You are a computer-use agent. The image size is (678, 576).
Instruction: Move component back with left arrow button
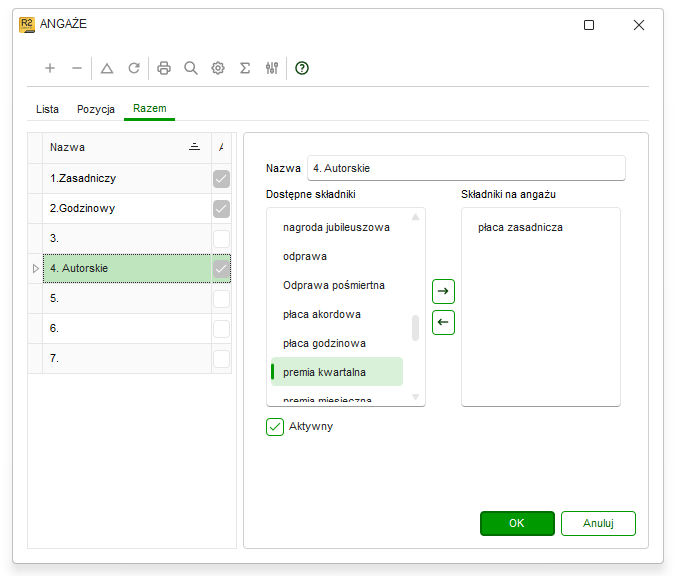(443, 323)
